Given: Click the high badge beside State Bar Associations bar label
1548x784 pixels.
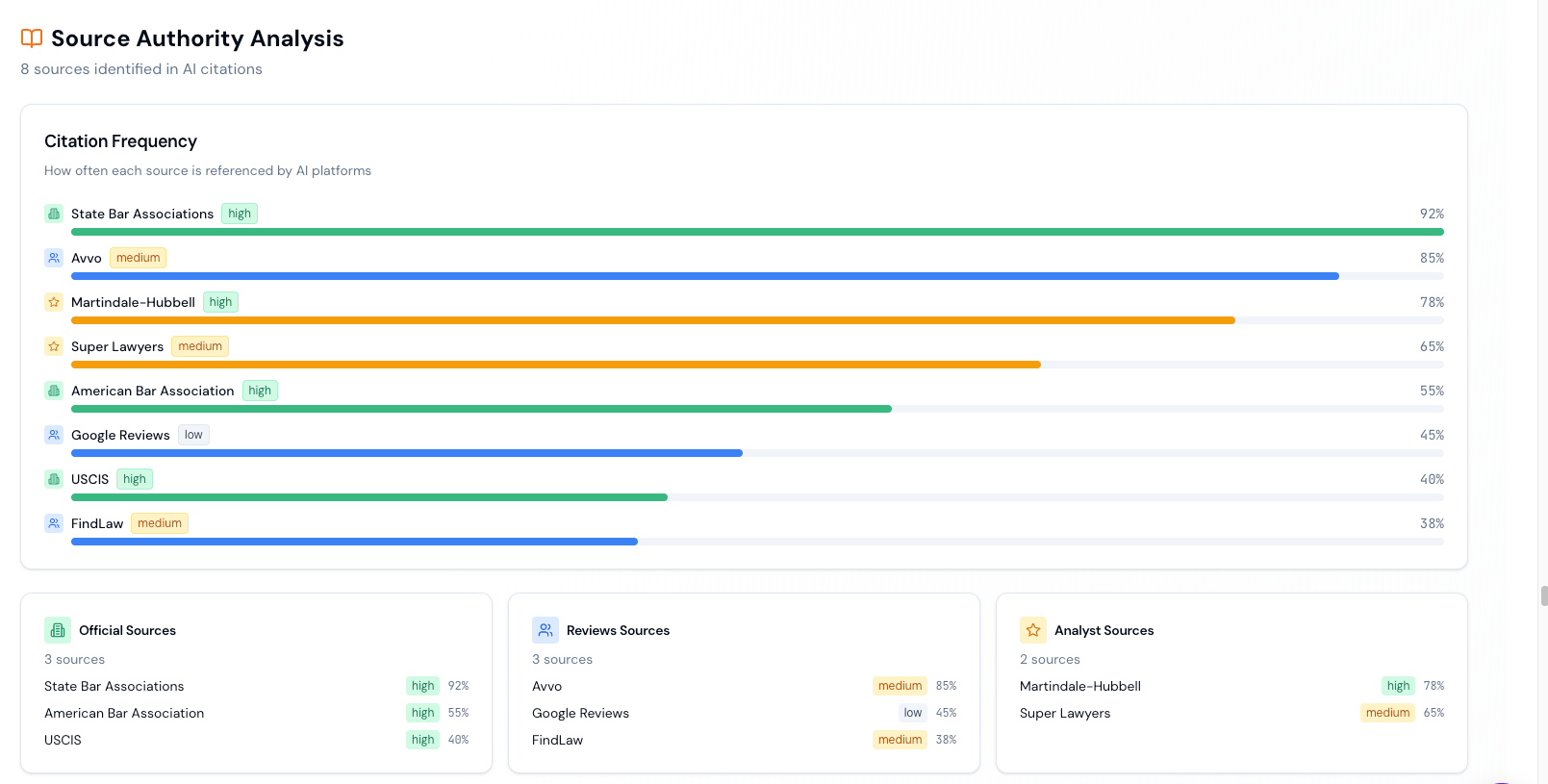Looking at the screenshot, I should click(x=240, y=214).
